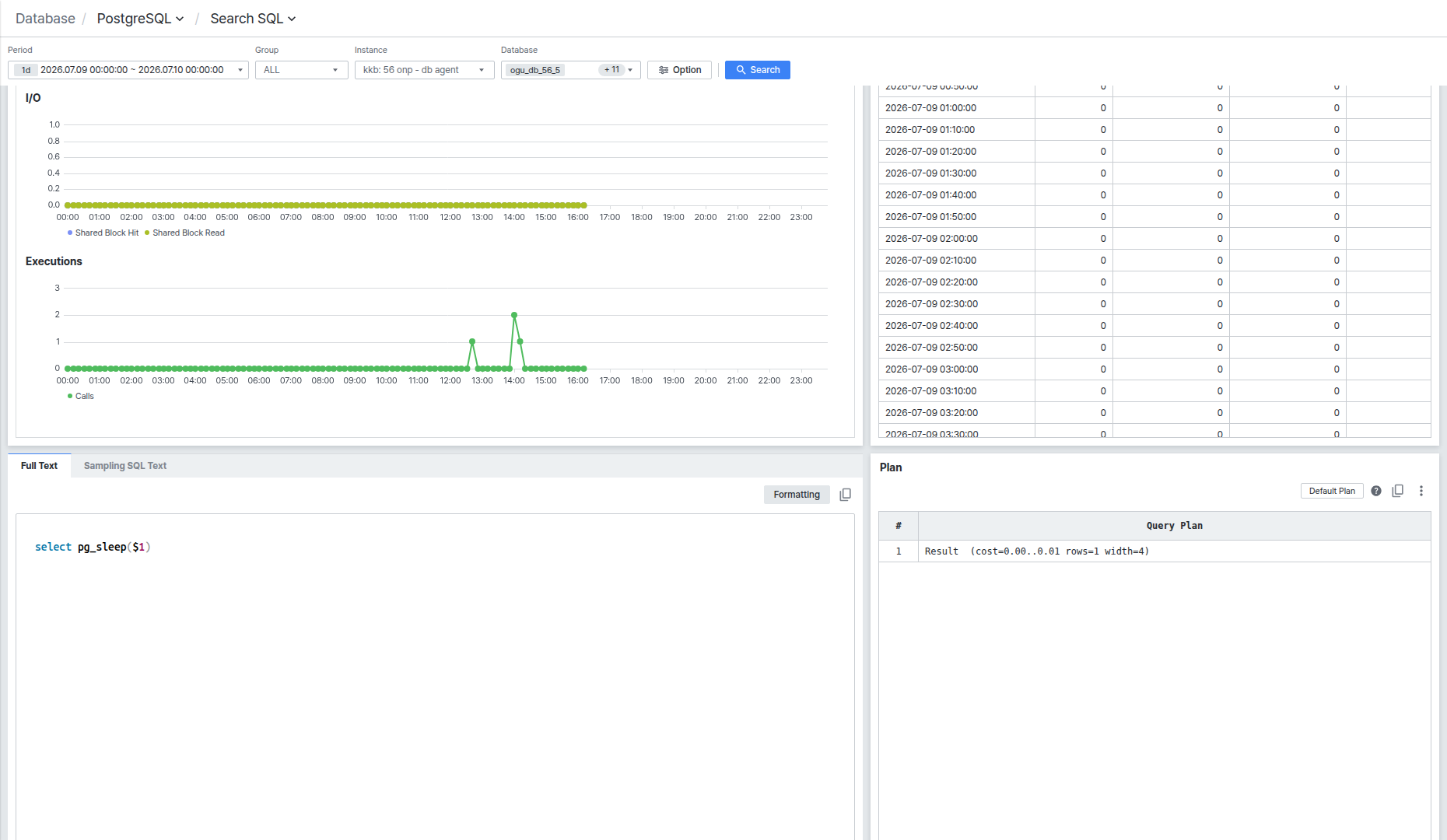Screen dimensions: 1447x840
Task: Open the plan more-options kebab menu
Action: pos(1421,491)
